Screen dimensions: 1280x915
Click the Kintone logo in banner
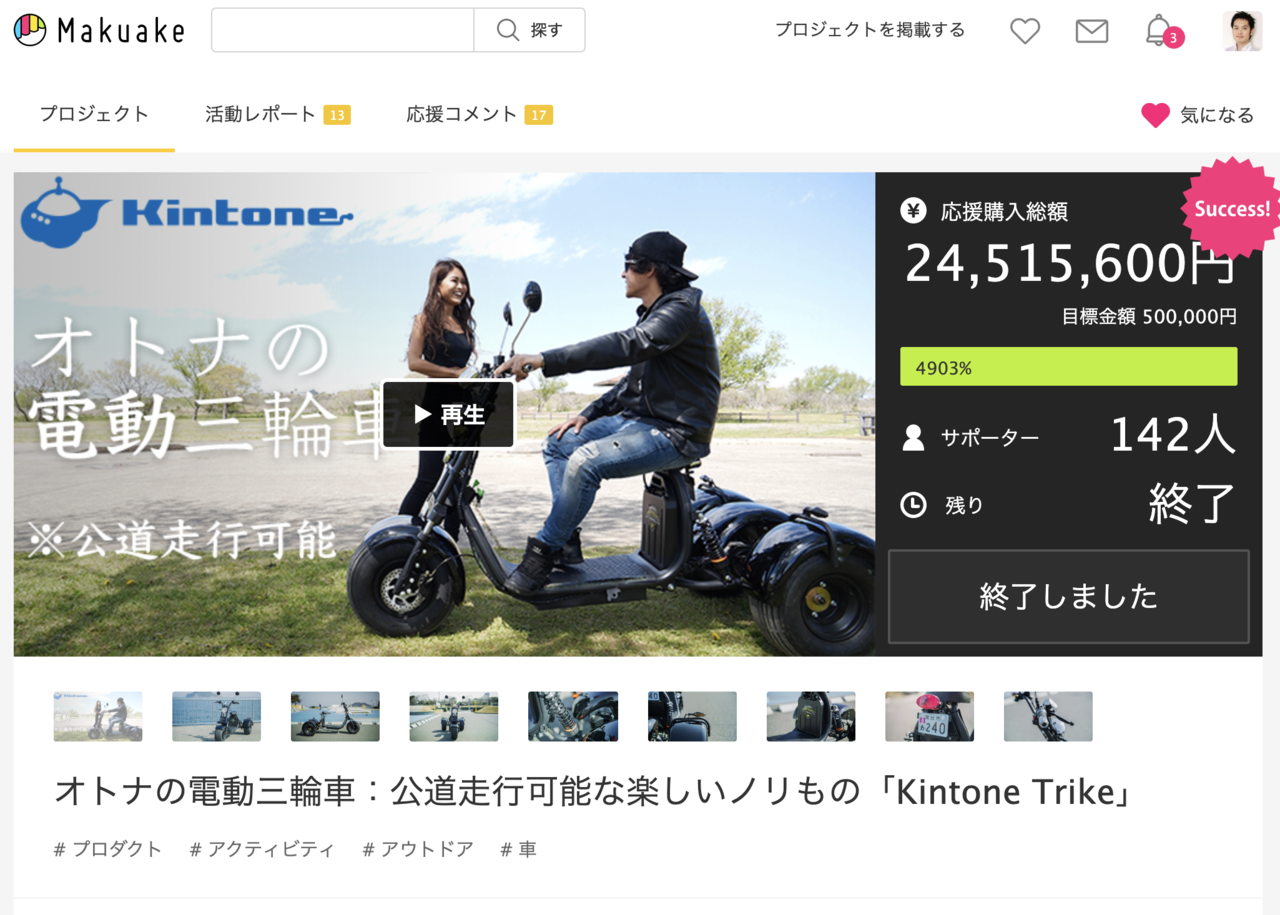[187, 212]
